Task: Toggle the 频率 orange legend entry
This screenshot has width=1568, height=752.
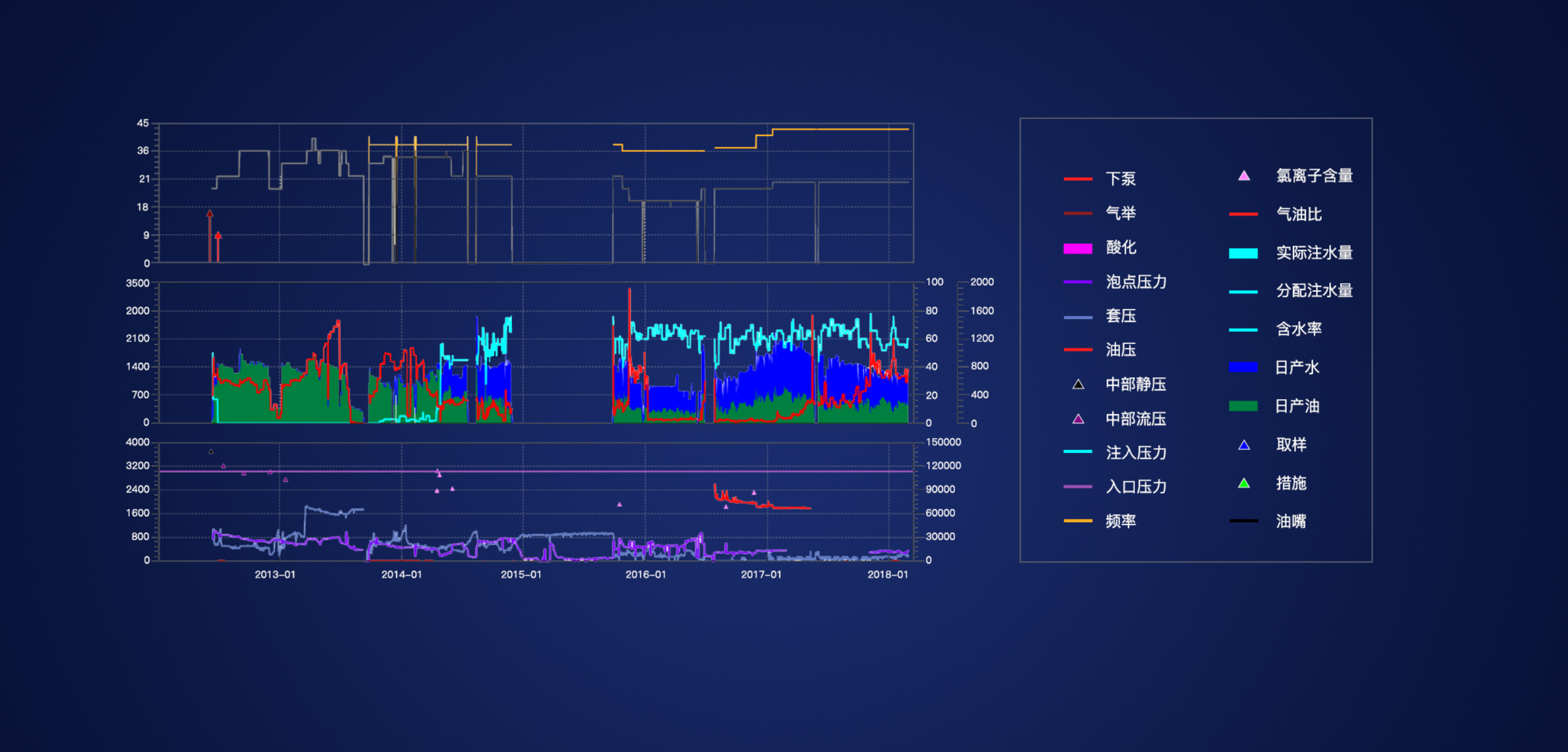Action: click(x=1100, y=521)
